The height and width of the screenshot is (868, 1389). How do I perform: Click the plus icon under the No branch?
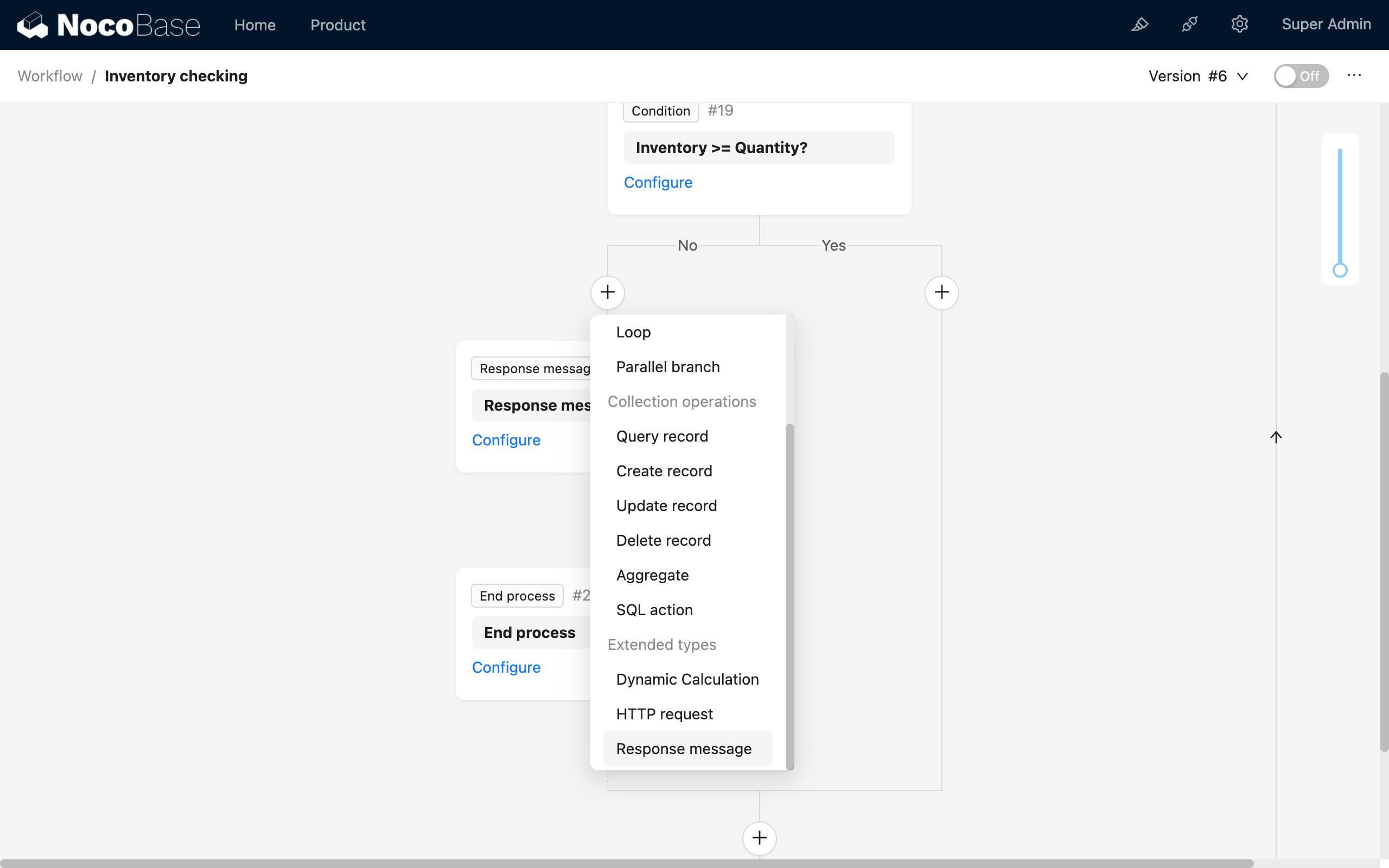pyautogui.click(x=608, y=292)
